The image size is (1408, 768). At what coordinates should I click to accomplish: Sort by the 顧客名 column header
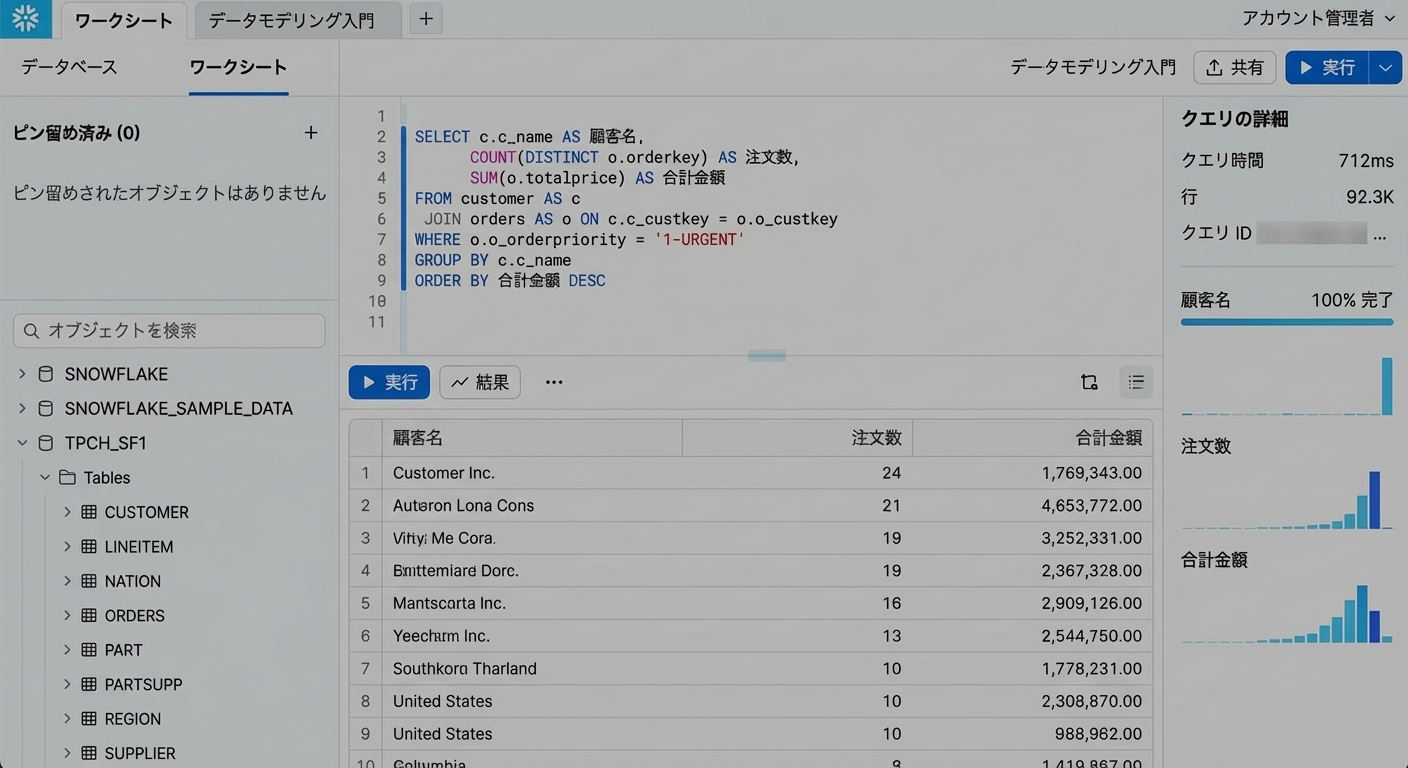click(532, 438)
